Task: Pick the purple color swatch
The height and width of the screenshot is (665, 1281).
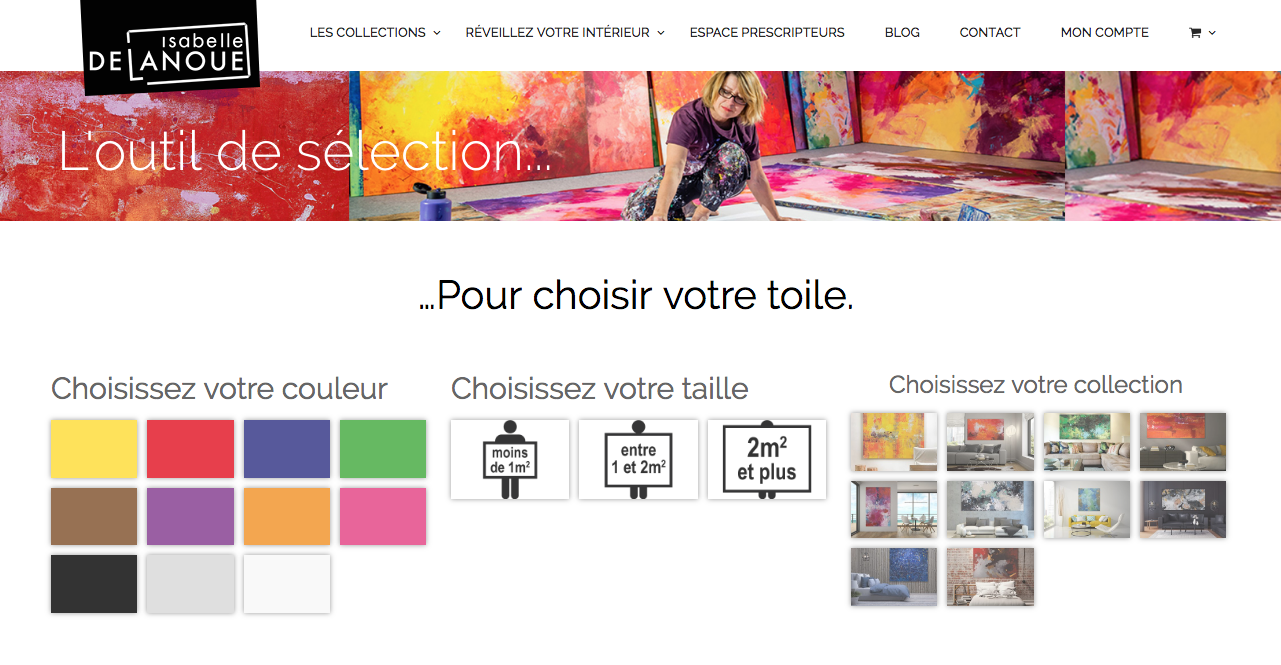Action: coord(190,516)
